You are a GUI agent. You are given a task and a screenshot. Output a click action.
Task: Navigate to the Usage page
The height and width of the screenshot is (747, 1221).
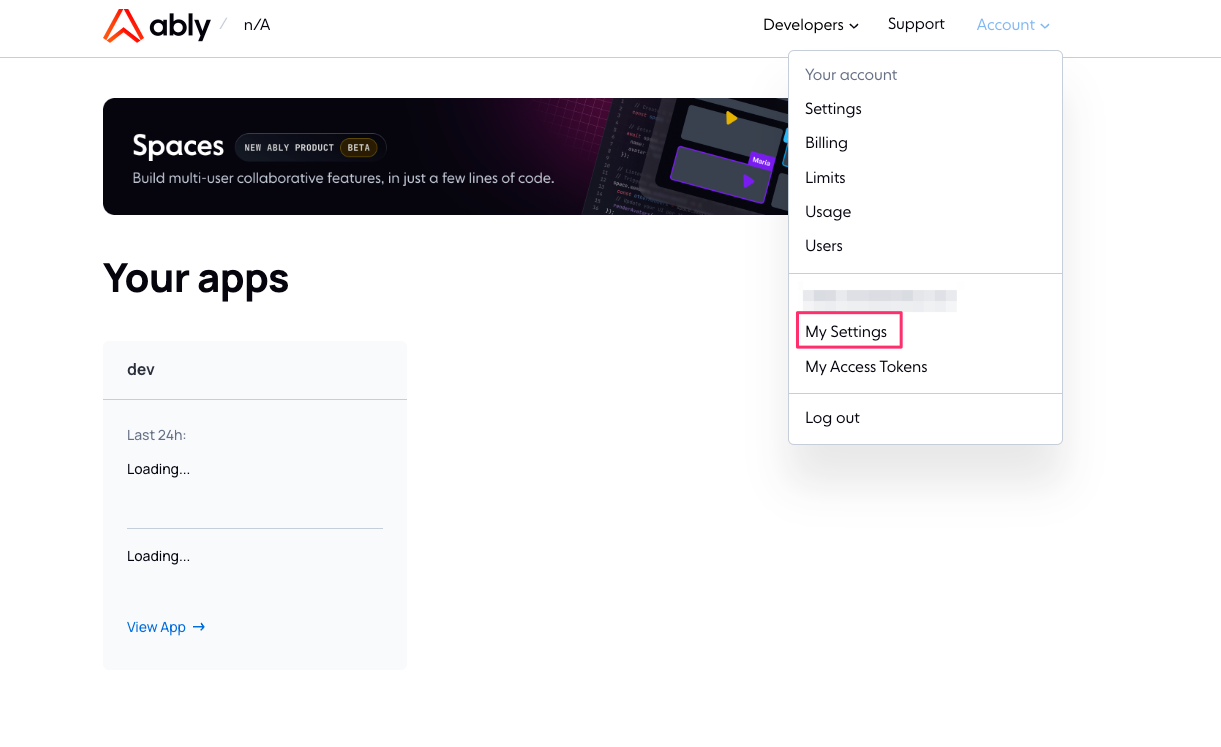point(827,211)
